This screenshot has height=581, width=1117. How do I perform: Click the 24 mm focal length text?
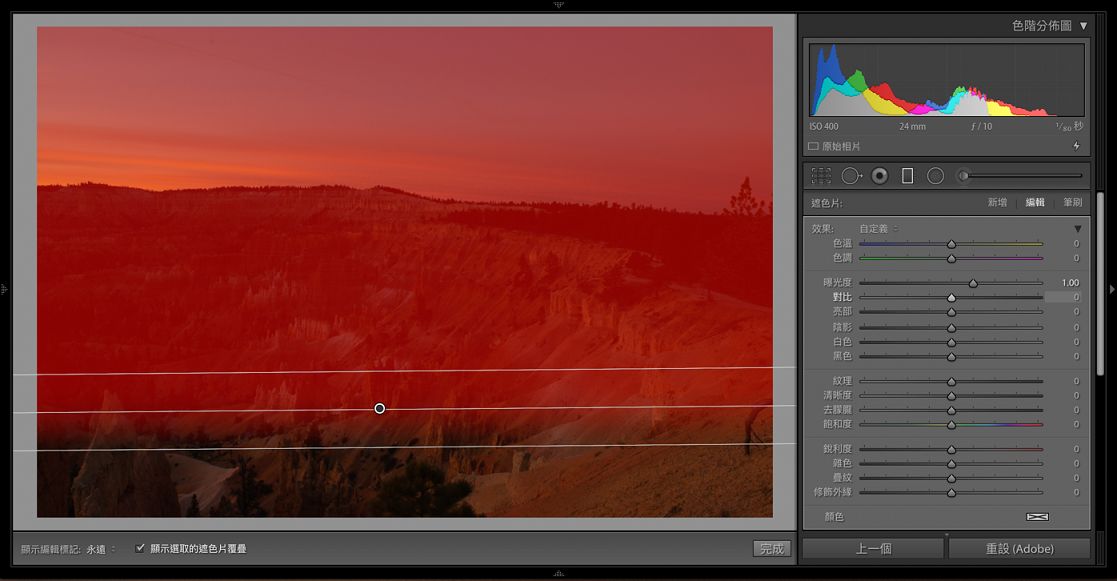pyautogui.click(x=913, y=127)
